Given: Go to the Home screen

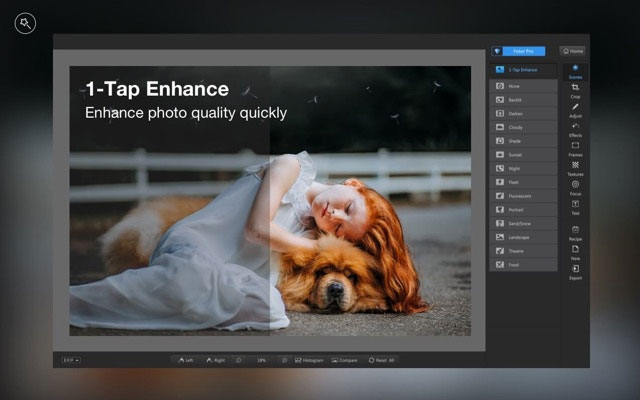Looking at the screenshot, I should (x=573, y=51).
